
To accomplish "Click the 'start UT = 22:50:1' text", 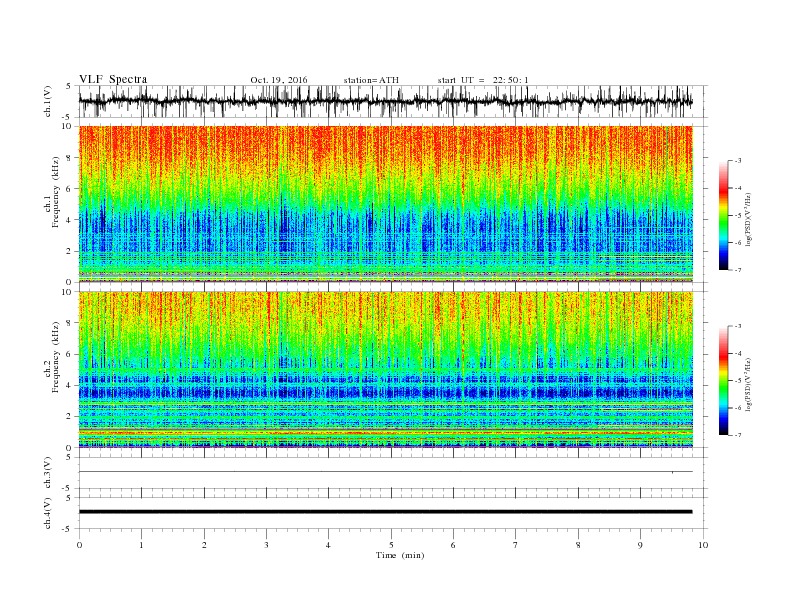I will pos(483,80).
